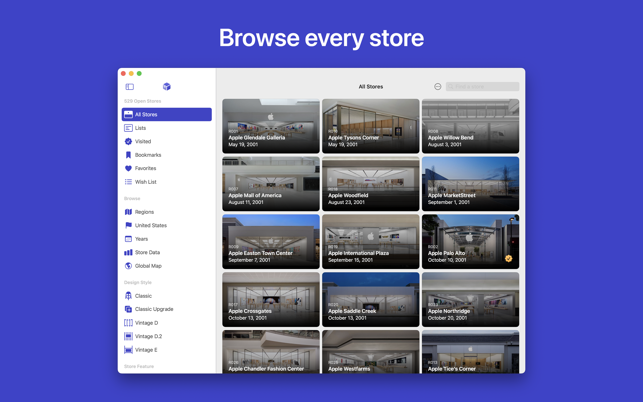Toggle the sidebar with the sidebar icon
The height and width of the screenshot is (402, 643).
click(x=130, y=87)
